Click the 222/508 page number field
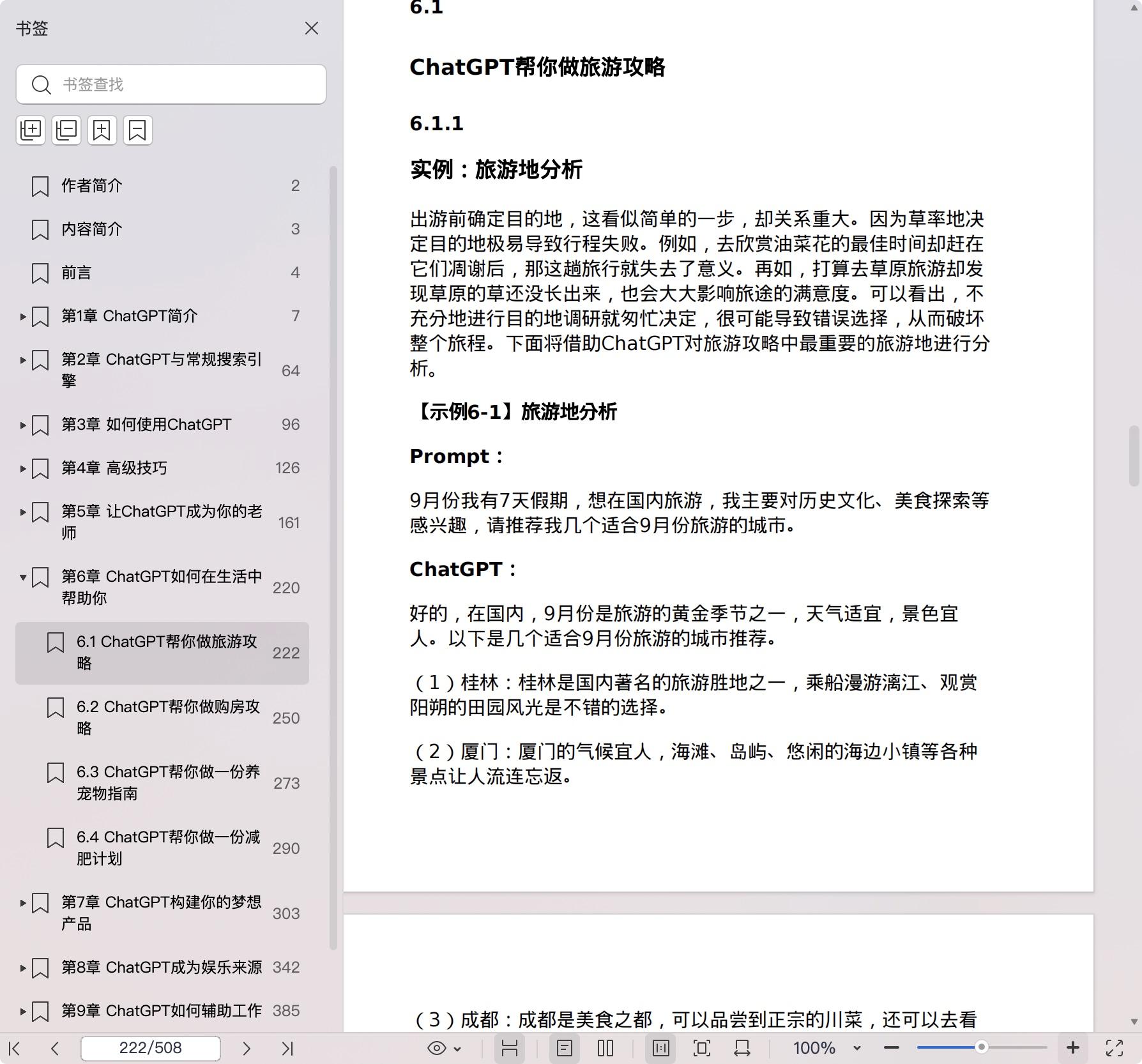 [x=151, y=1048]
